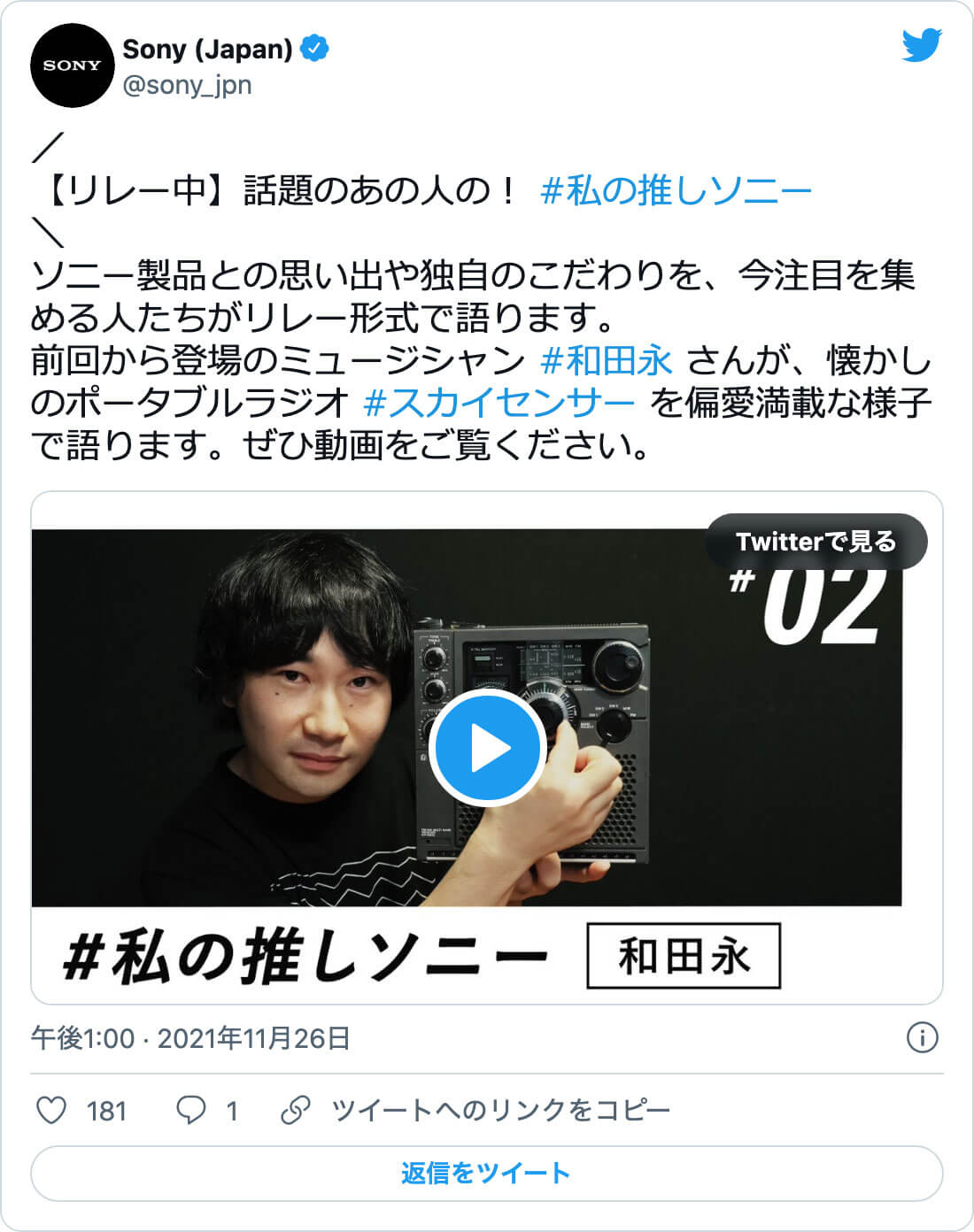Open the #和田永 hashtag
Image resolution: width=974 pixels, height=1232 pixels.
click(x=607, y=361)
